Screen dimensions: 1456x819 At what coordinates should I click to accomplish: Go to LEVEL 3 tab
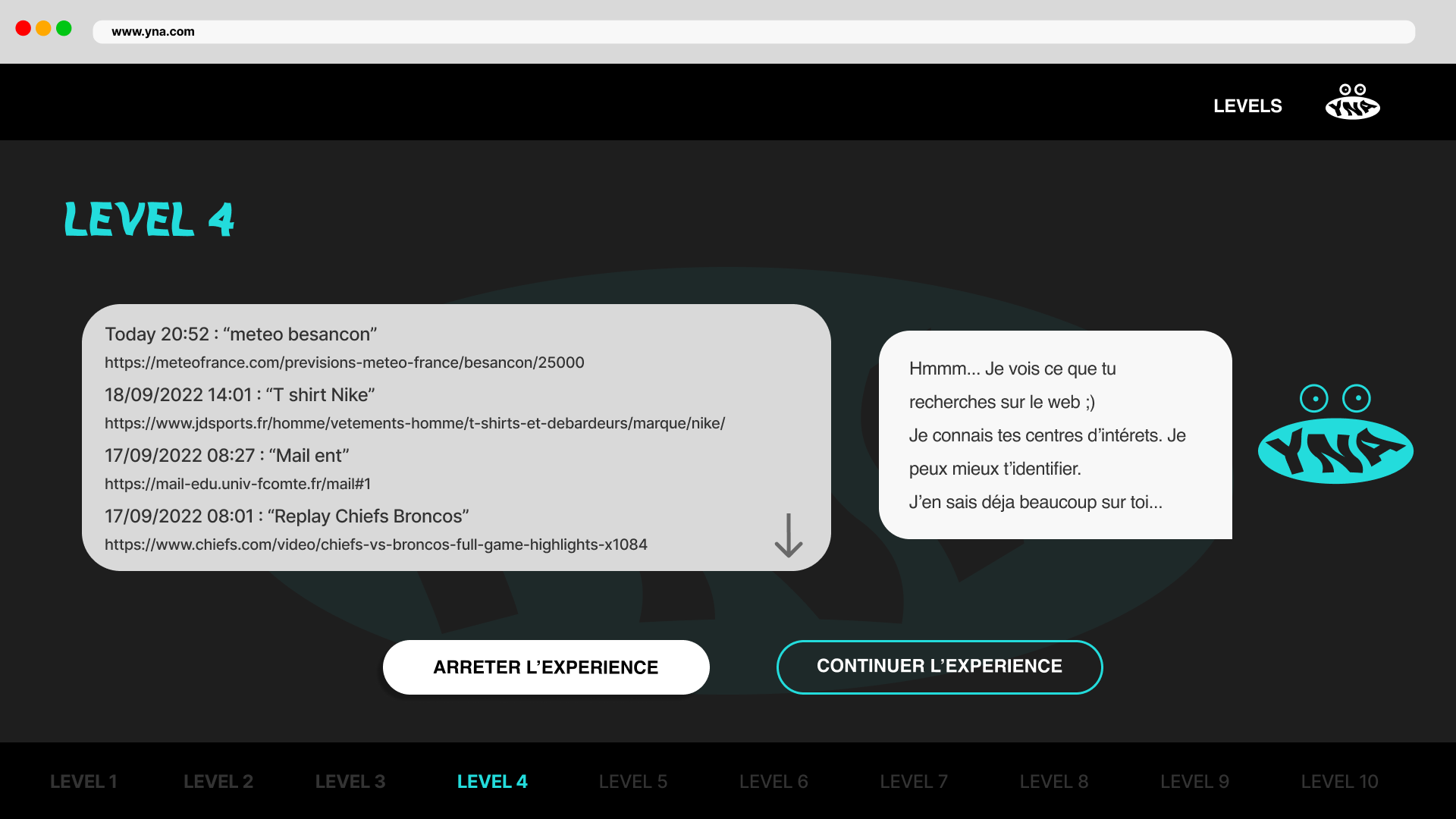click(x=350, y=781)
